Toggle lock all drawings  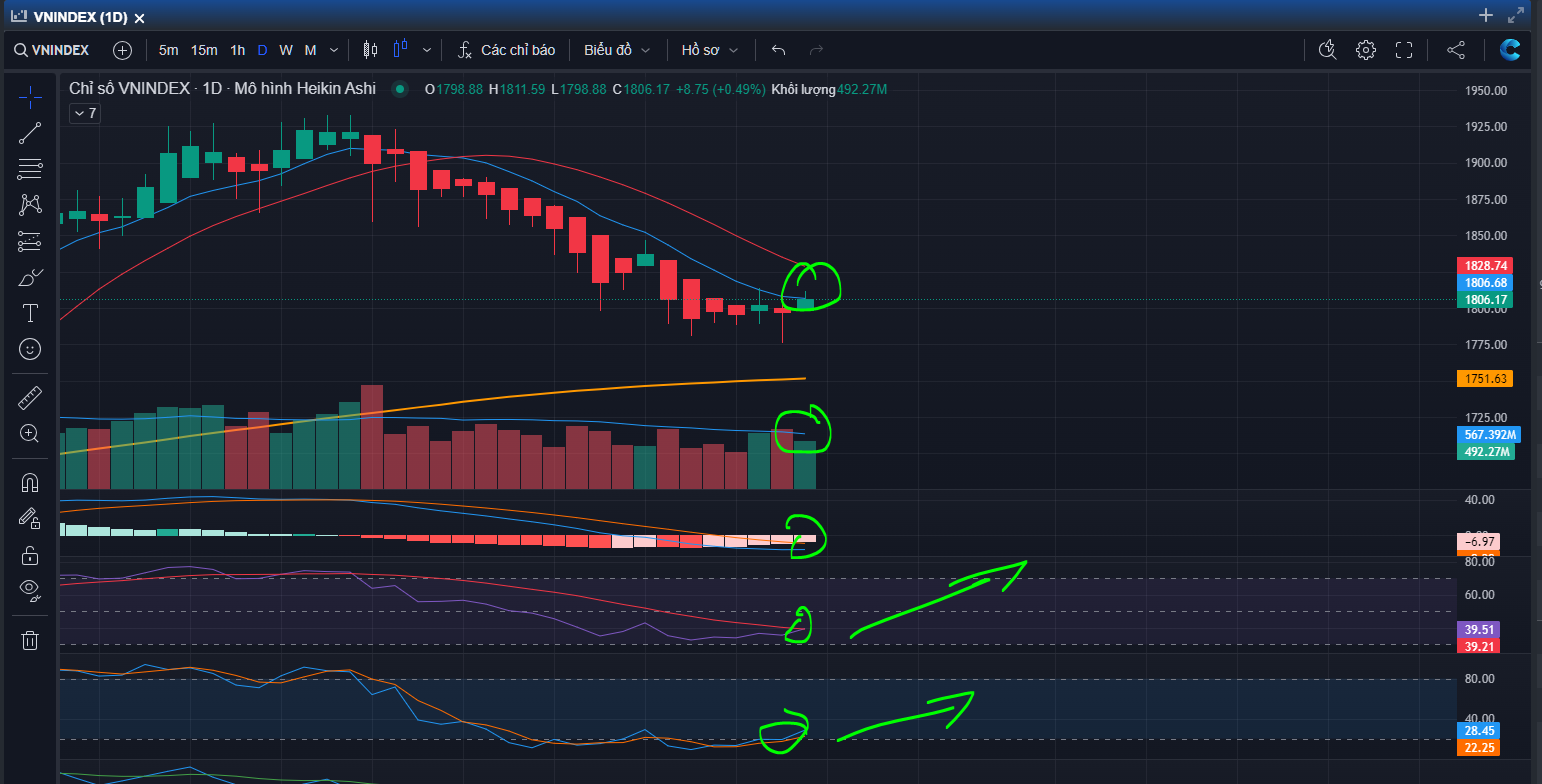(x=30, y=555)
